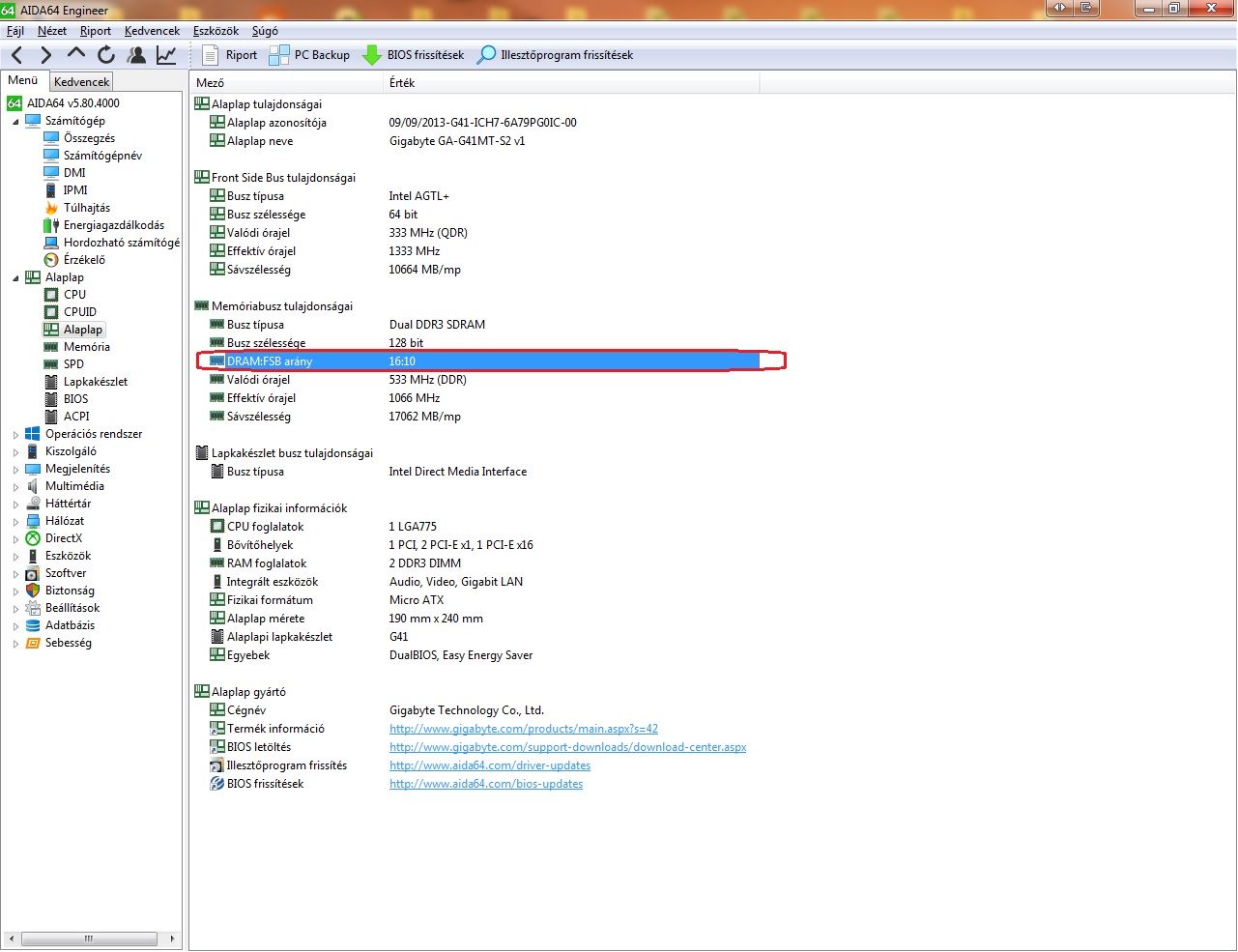Click BIOS frissítések green arrow button
1238x952 pixels.
coord(414,55)
